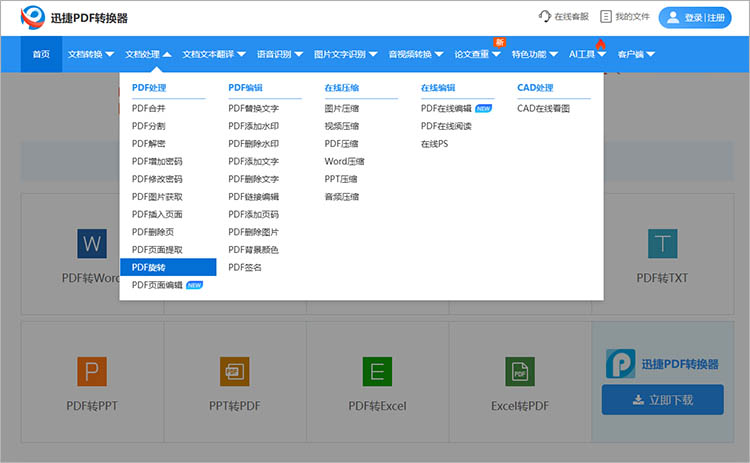Image resolution: width=750 pixels, height=463 pixels.
Task: Open PDF压缩 option
Action: coord(342,144)
